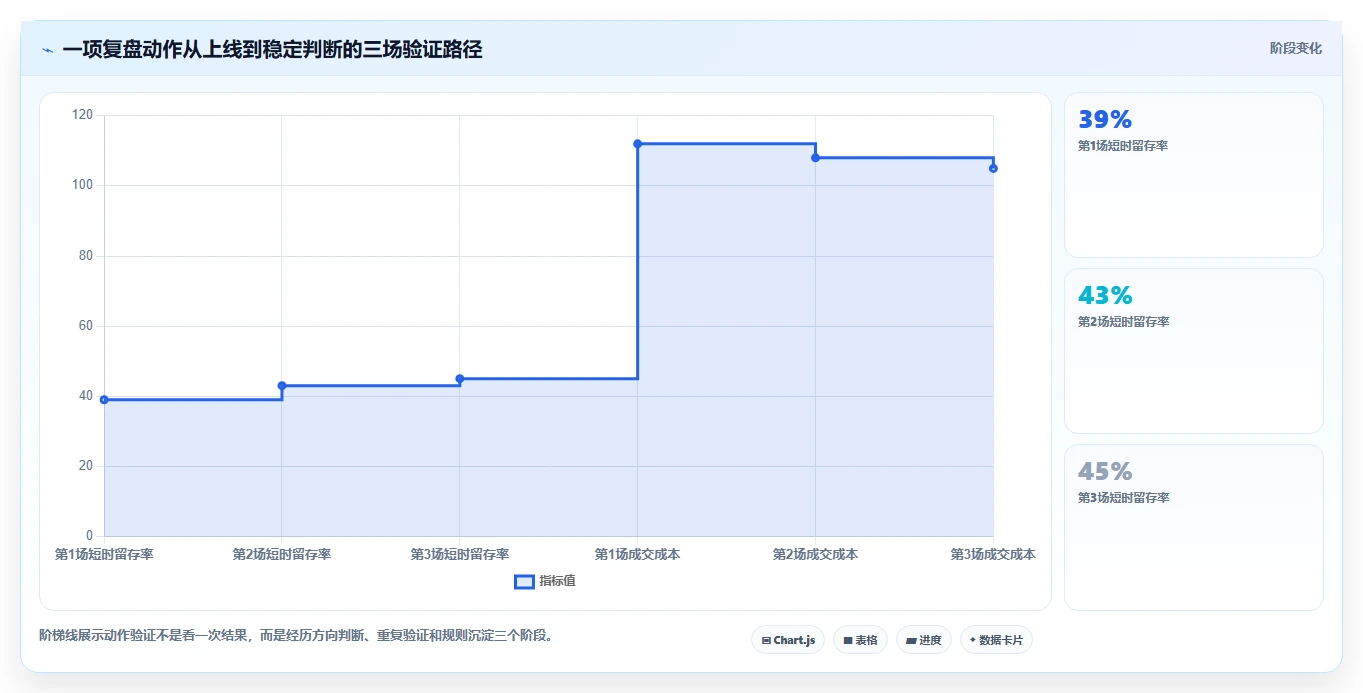Screen dimensions: 1363x693
Task: Click the y-axis value 120
Action: 83,115
